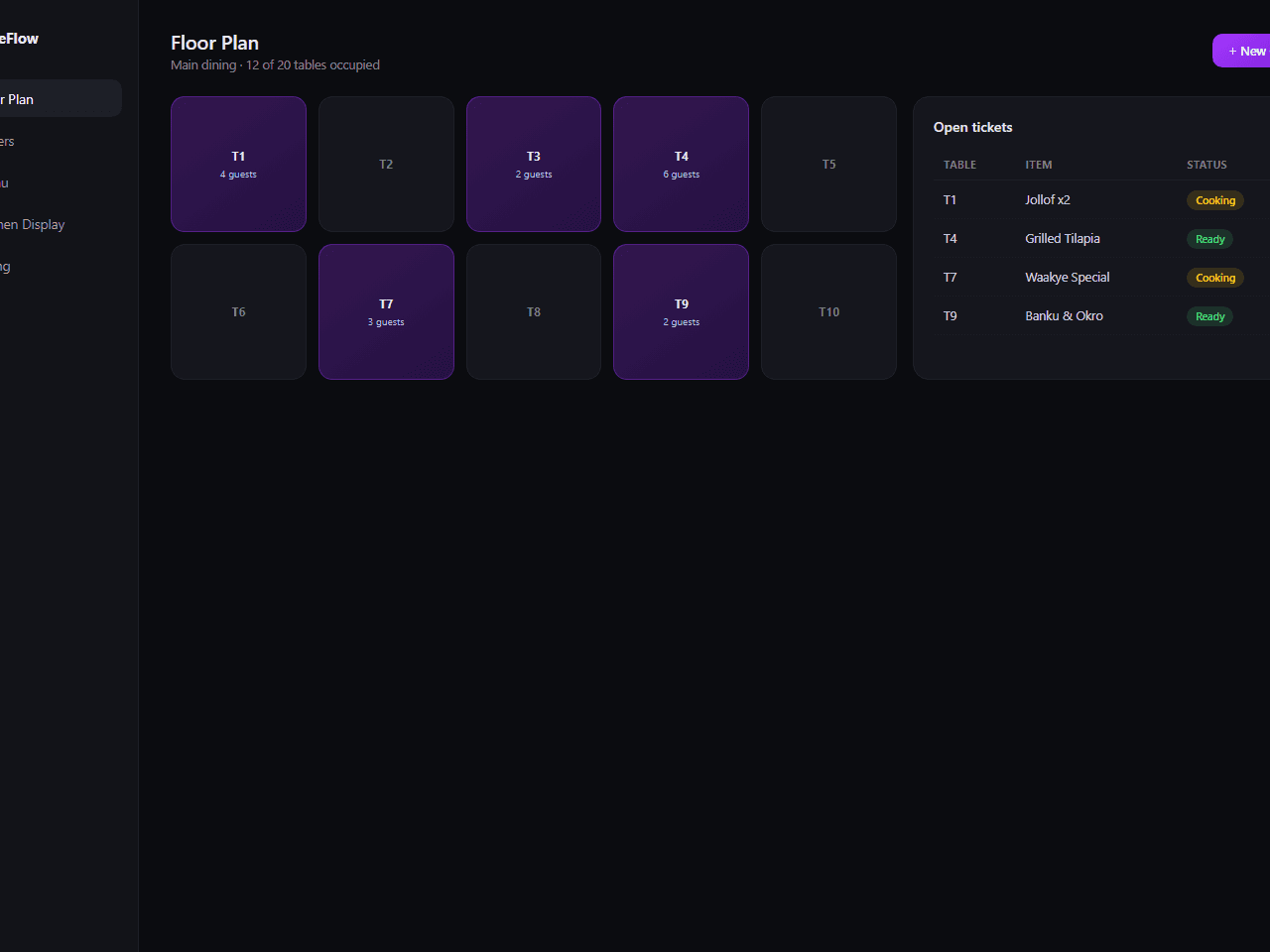Click the STATUS column header
Image resolution: width=1270 pixels, height=952 pixels.
(1206, 165)
